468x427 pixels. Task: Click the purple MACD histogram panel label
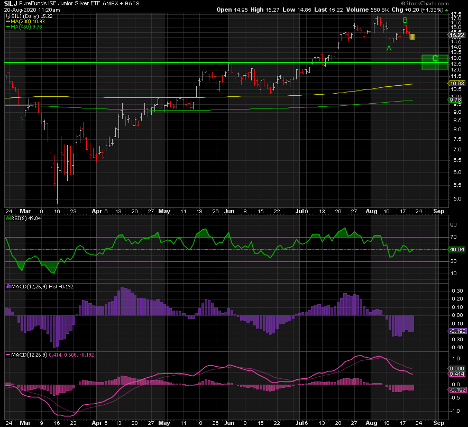point(40,286)
